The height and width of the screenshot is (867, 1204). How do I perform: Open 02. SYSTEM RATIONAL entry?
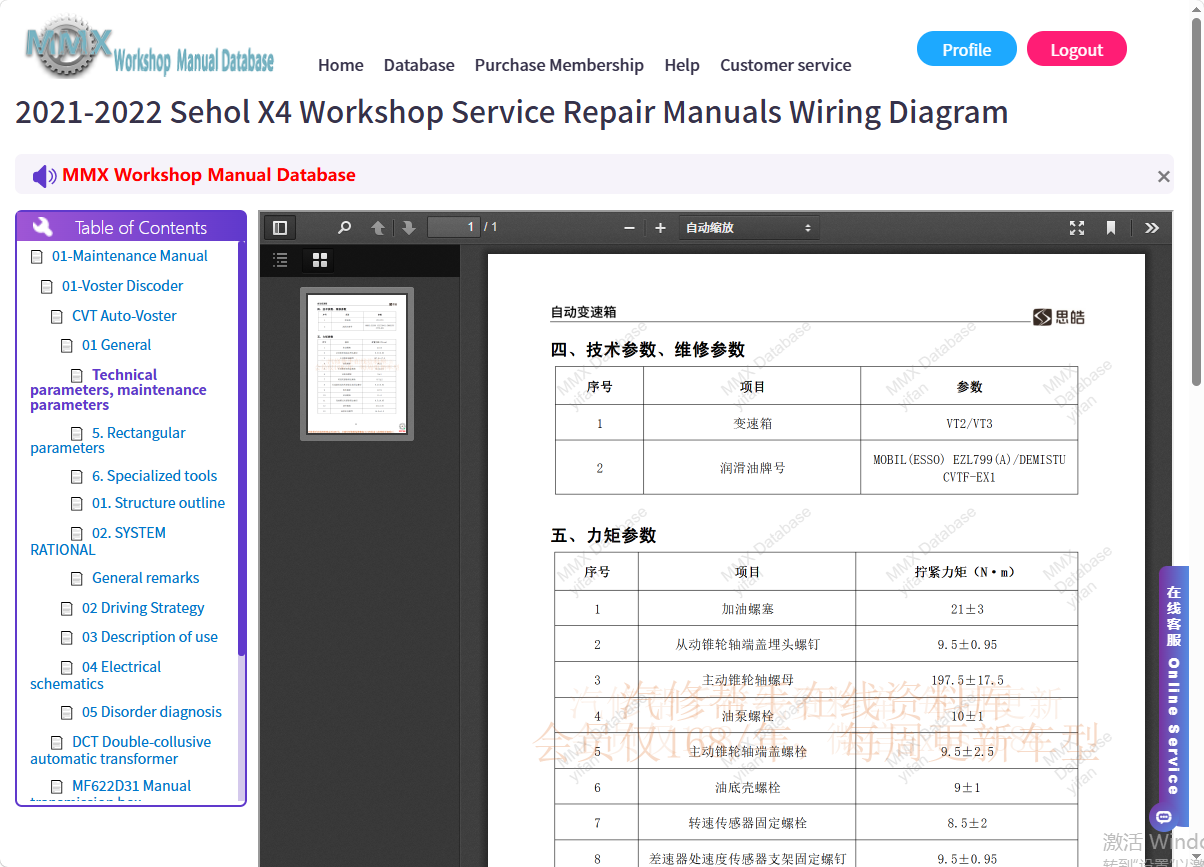98,541
